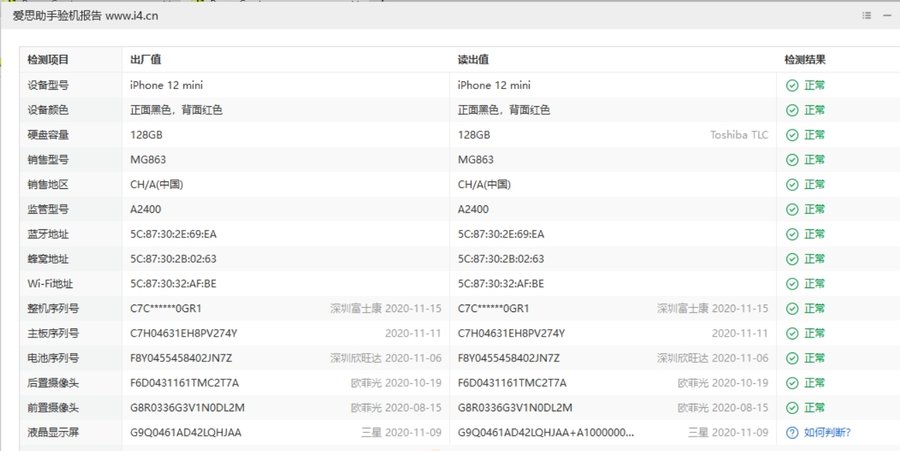Select the 主板序列号 row label

point(53,333)
